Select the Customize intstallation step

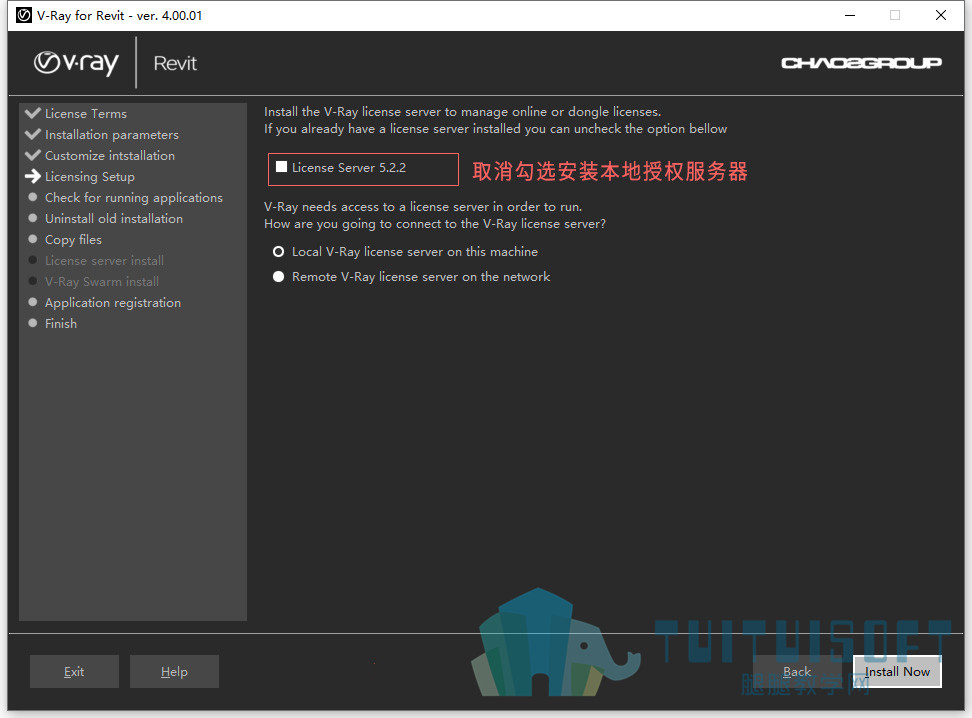click(x=110, y=156)
